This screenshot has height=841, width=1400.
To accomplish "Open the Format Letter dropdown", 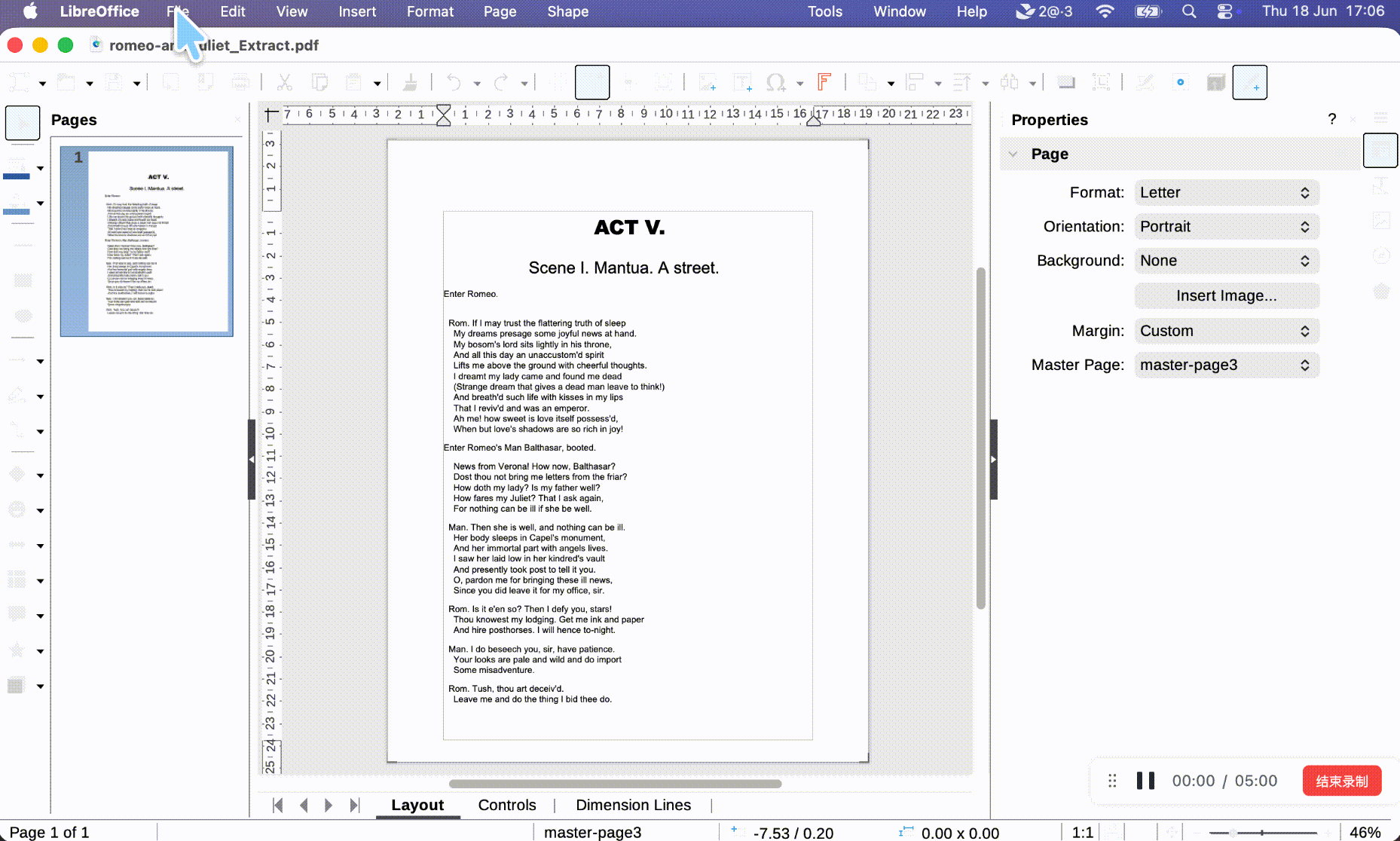I will 1226,193.
